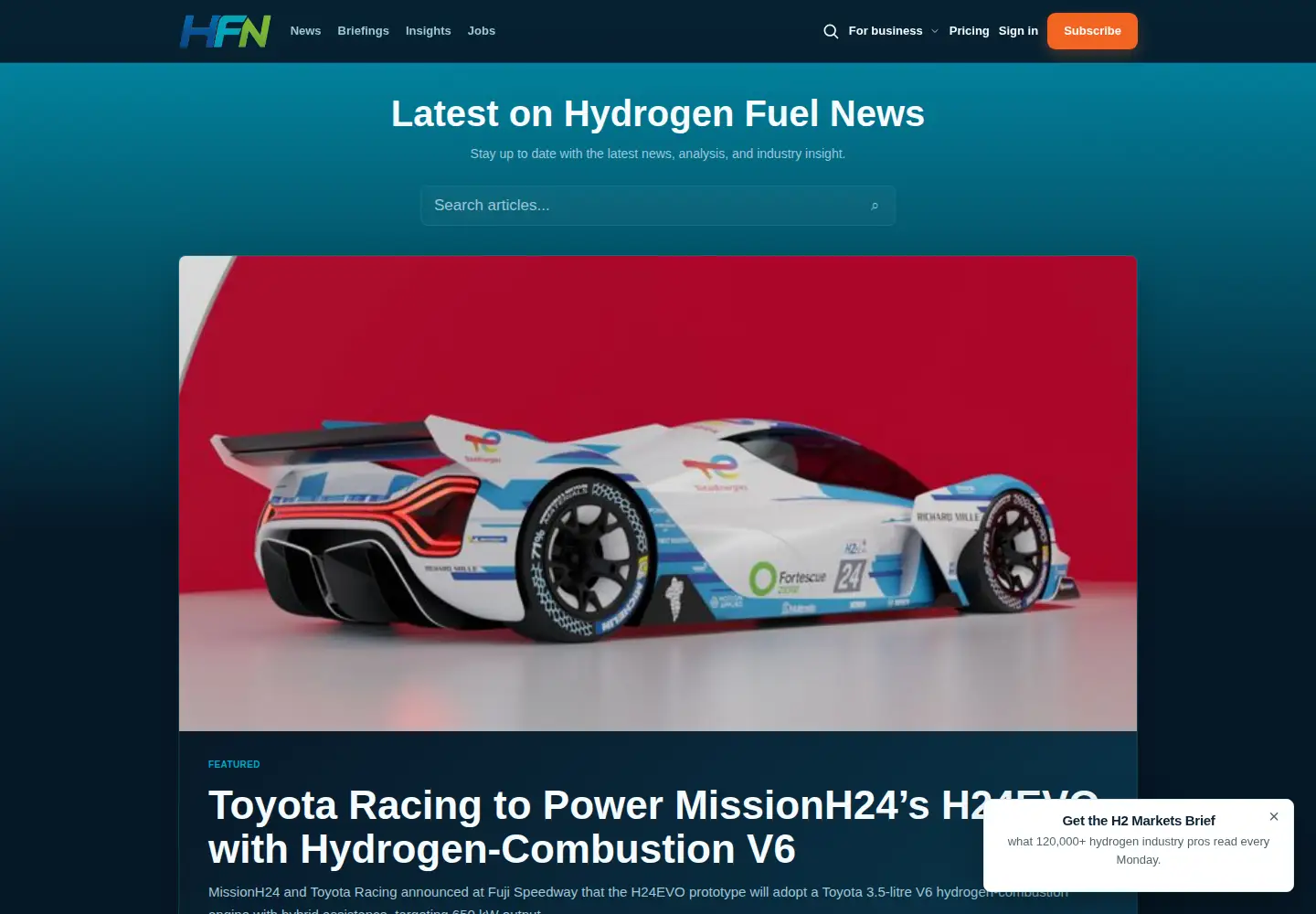Open the For business menu

[886, 31]
